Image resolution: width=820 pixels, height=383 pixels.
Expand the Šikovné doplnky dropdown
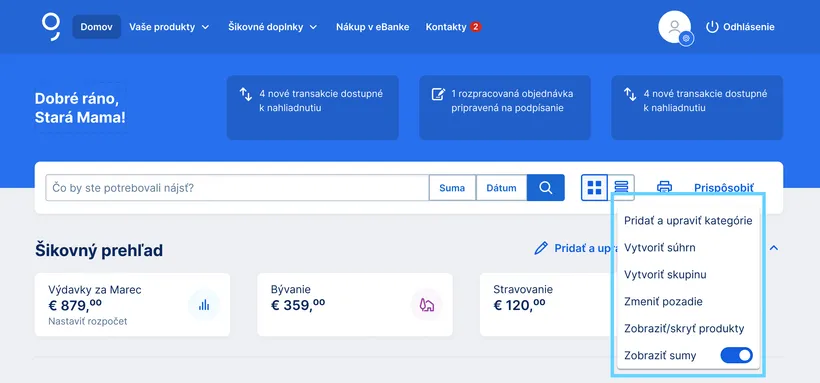(x=272, y=27)
